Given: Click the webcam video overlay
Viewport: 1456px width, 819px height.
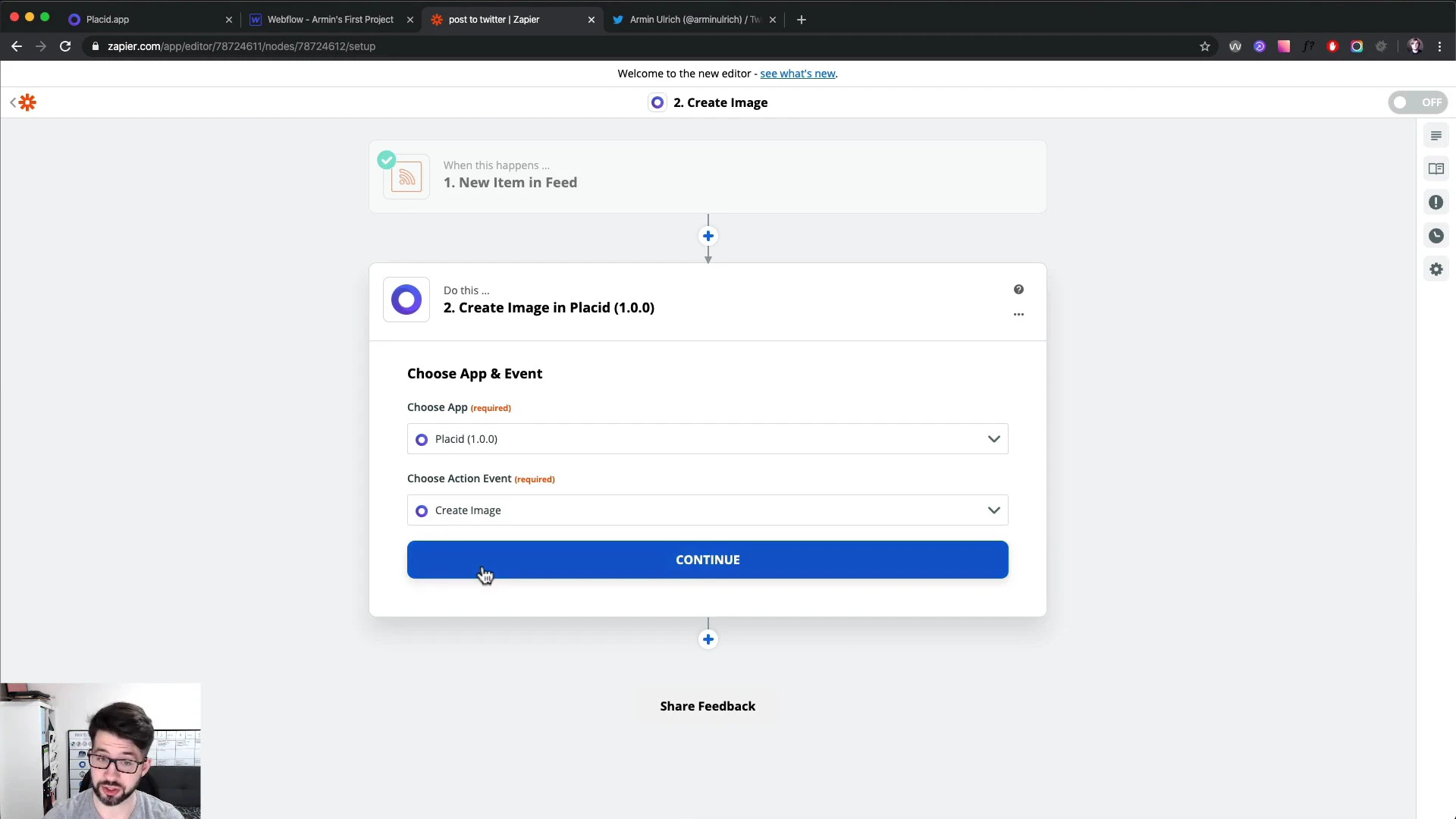Looking at the screenshot, I should [100, 751].
